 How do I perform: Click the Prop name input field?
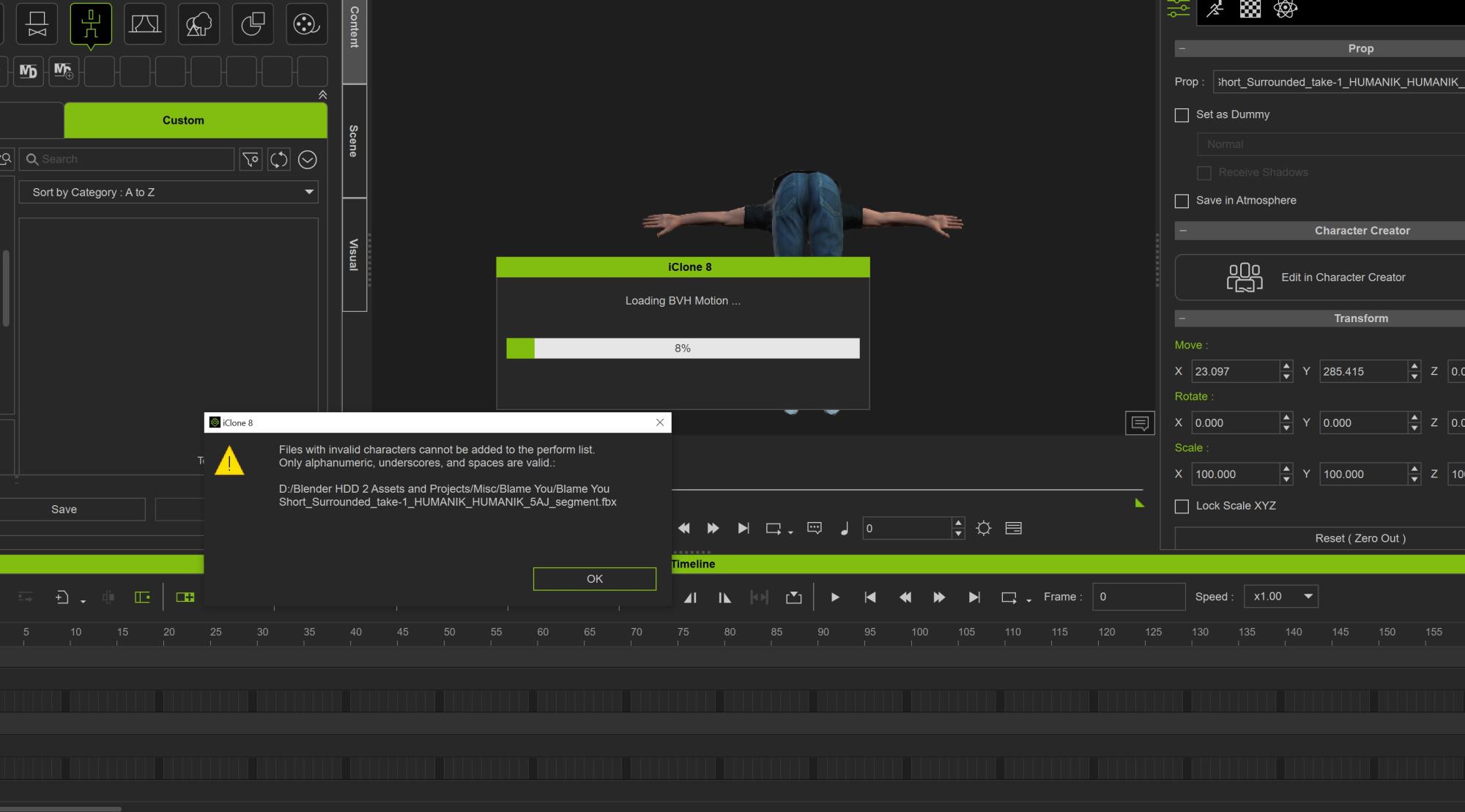click(x=1339, y=82)
